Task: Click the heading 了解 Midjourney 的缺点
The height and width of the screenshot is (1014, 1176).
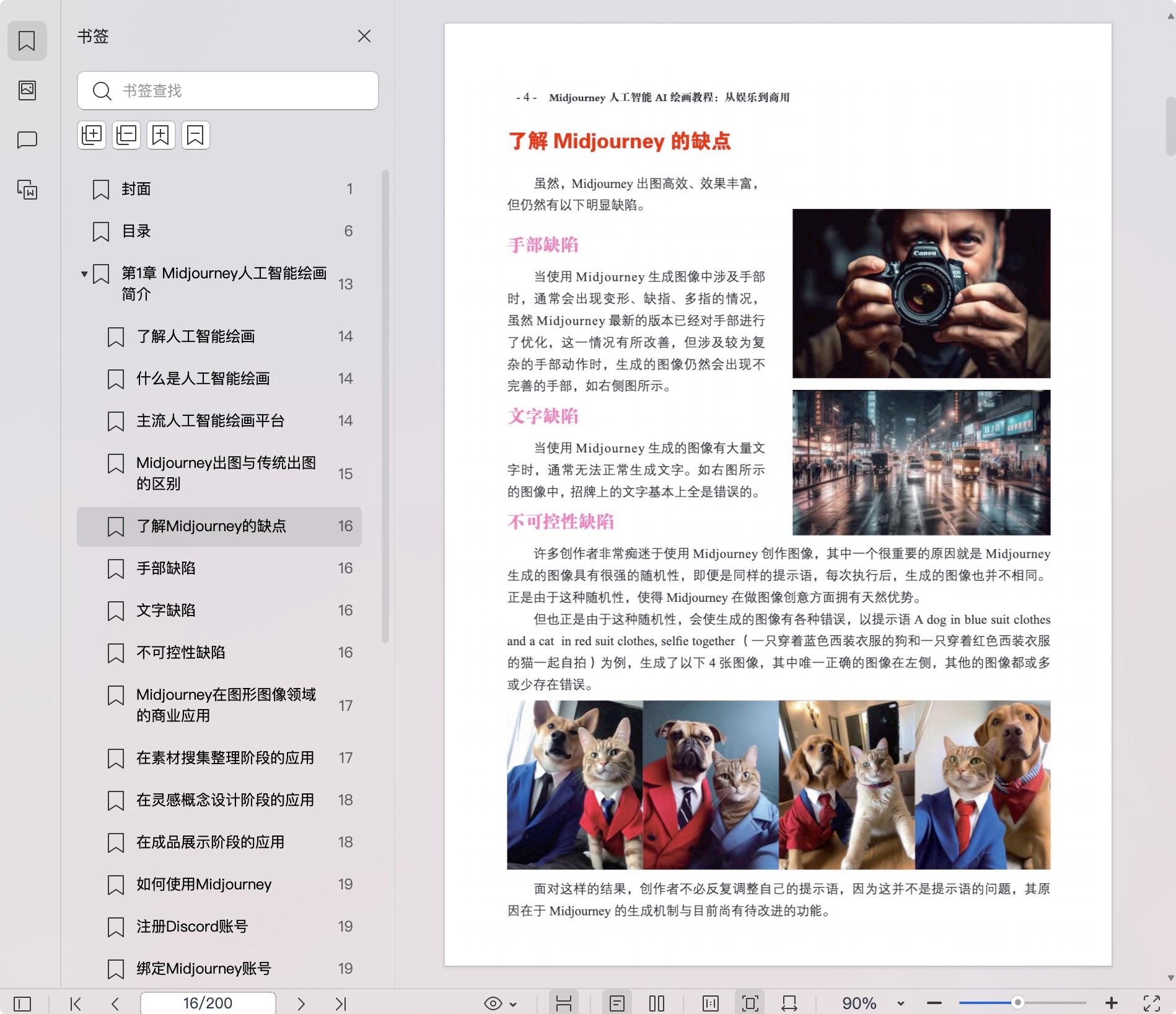Action: coord(620,141)
